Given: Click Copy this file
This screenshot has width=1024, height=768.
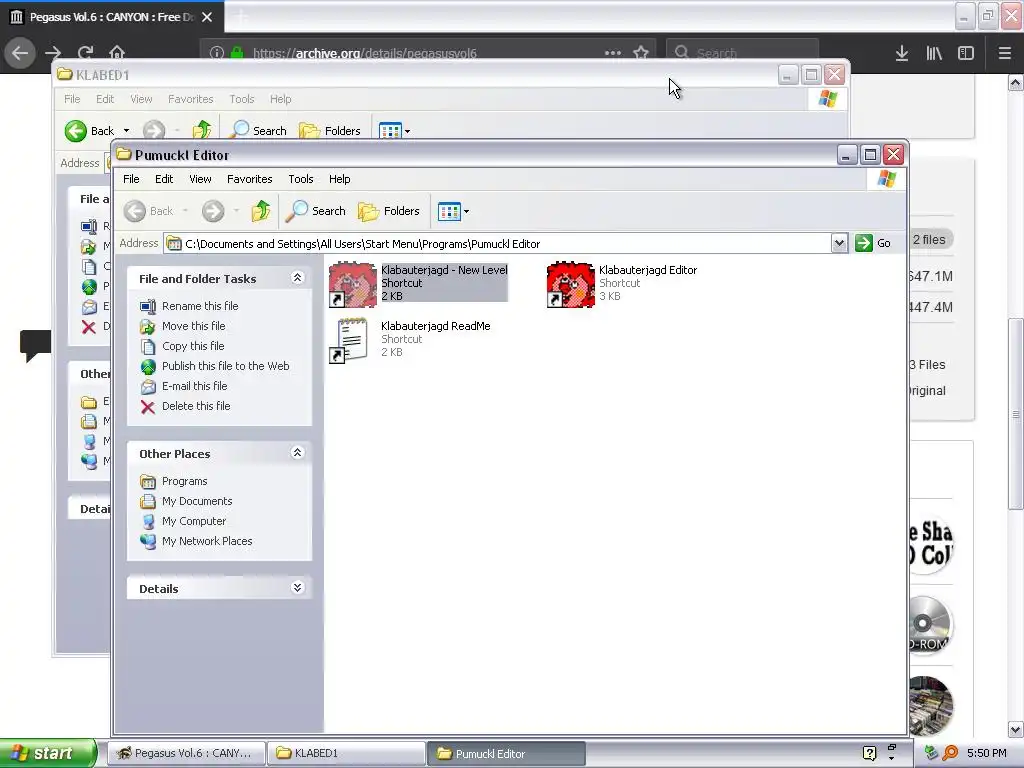Looking at the screenshot, I should click(x=193, y=346).
